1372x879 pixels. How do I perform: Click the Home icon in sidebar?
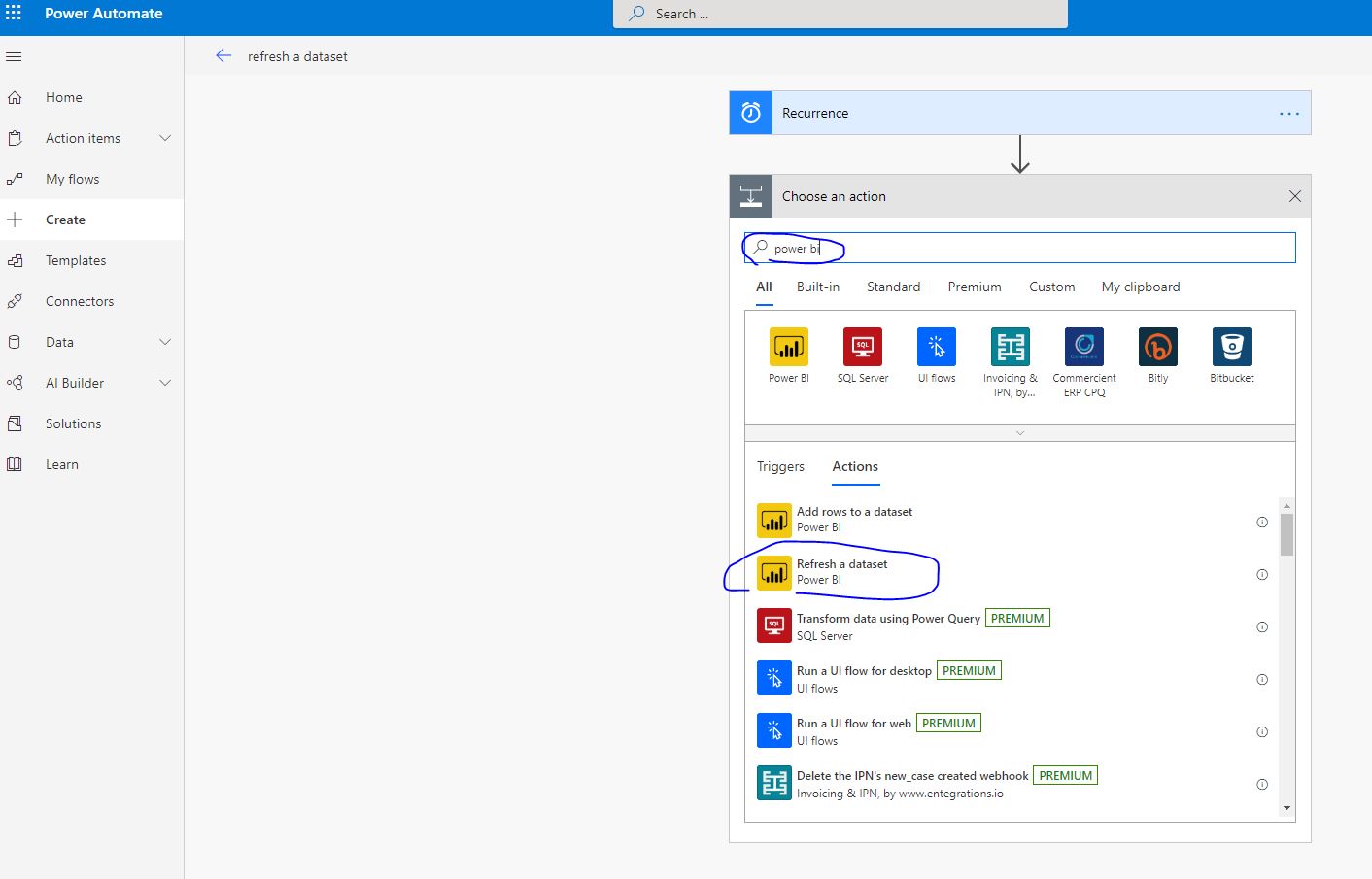coord(15,97)
